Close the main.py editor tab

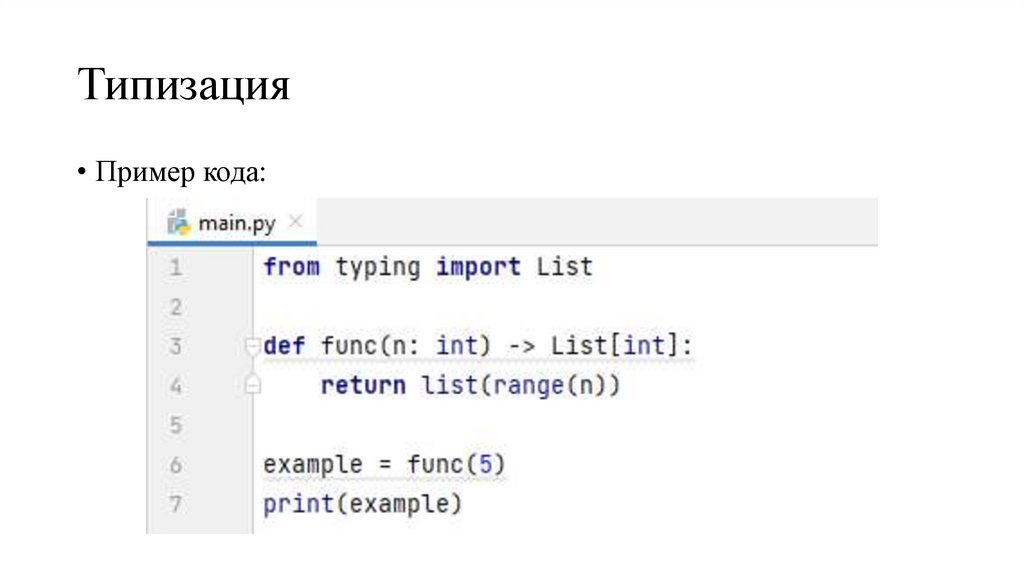pos(295,223)
